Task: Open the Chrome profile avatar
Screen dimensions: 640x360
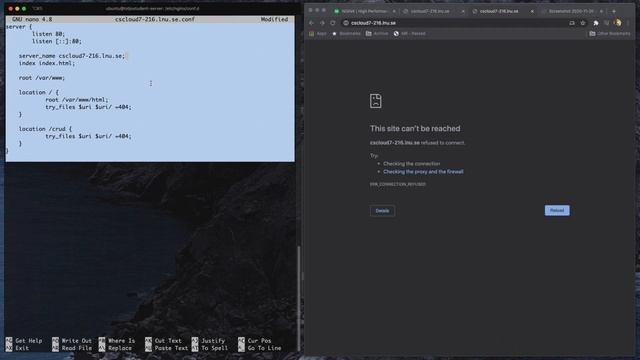Action: 618,23
